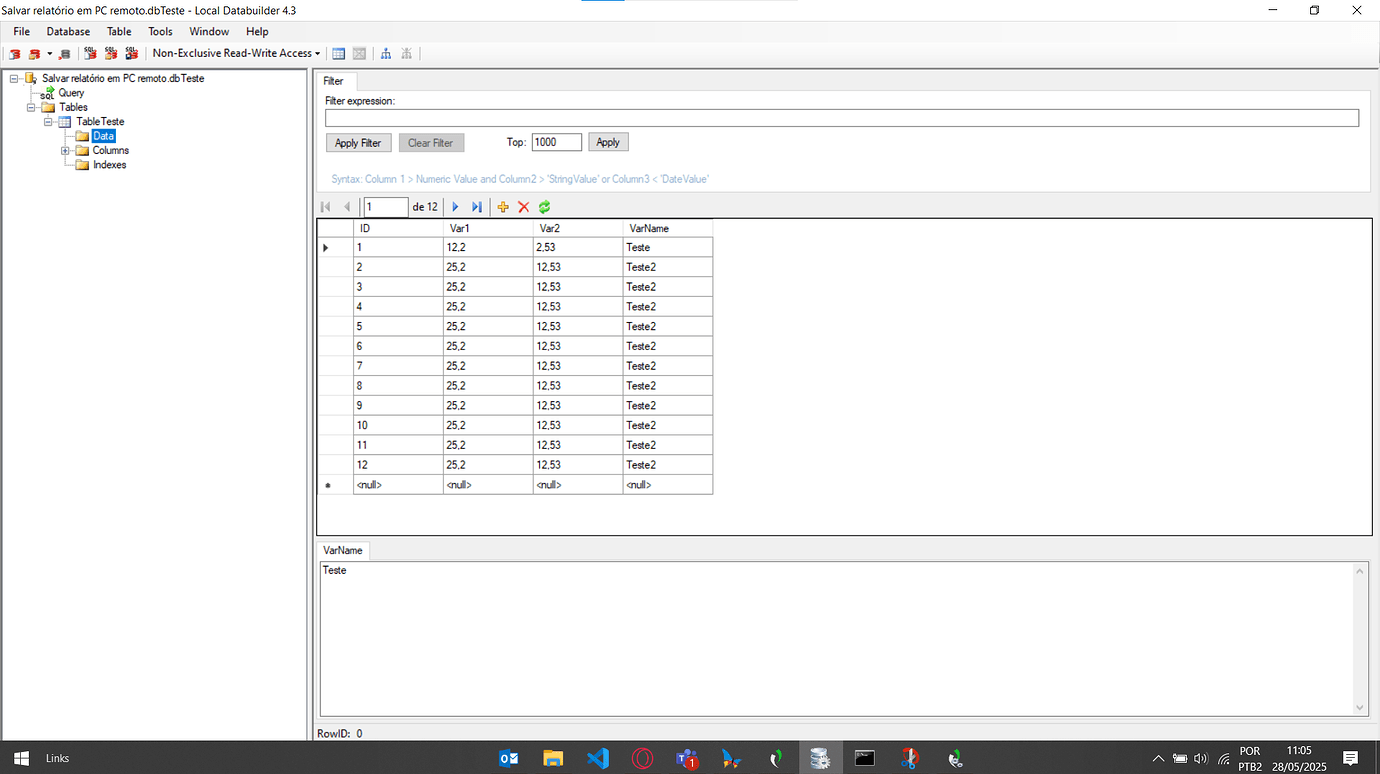Click the blue hierarchy diagram toolbar icon
The image size is (1380, 774).
386,54
